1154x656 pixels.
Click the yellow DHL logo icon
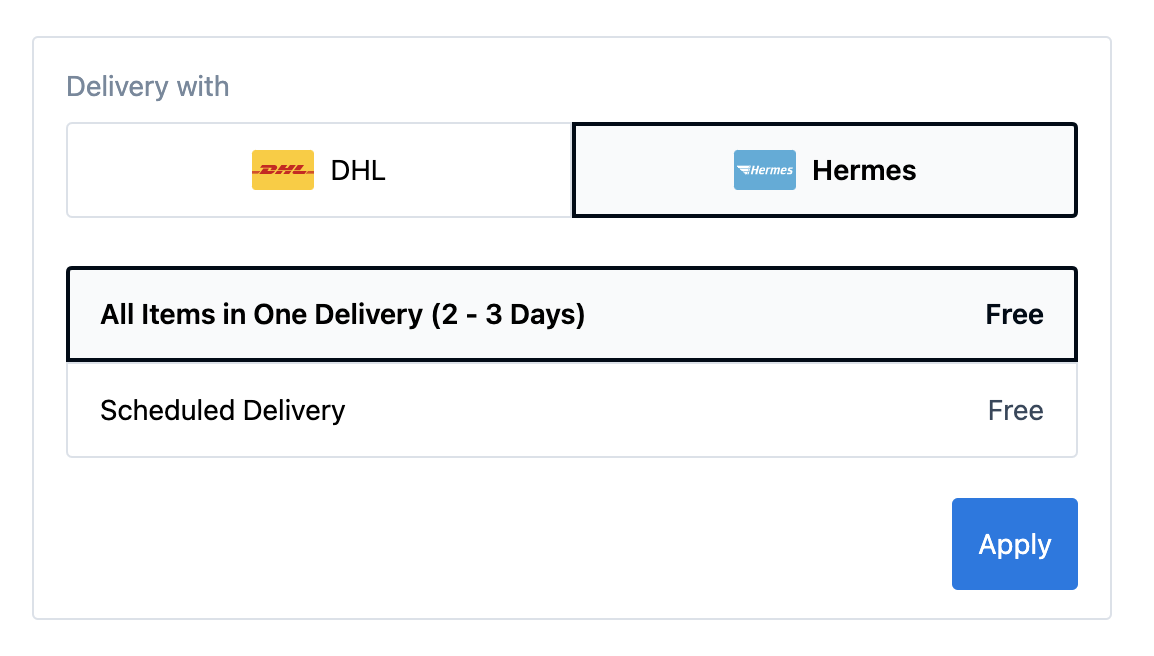282,170
